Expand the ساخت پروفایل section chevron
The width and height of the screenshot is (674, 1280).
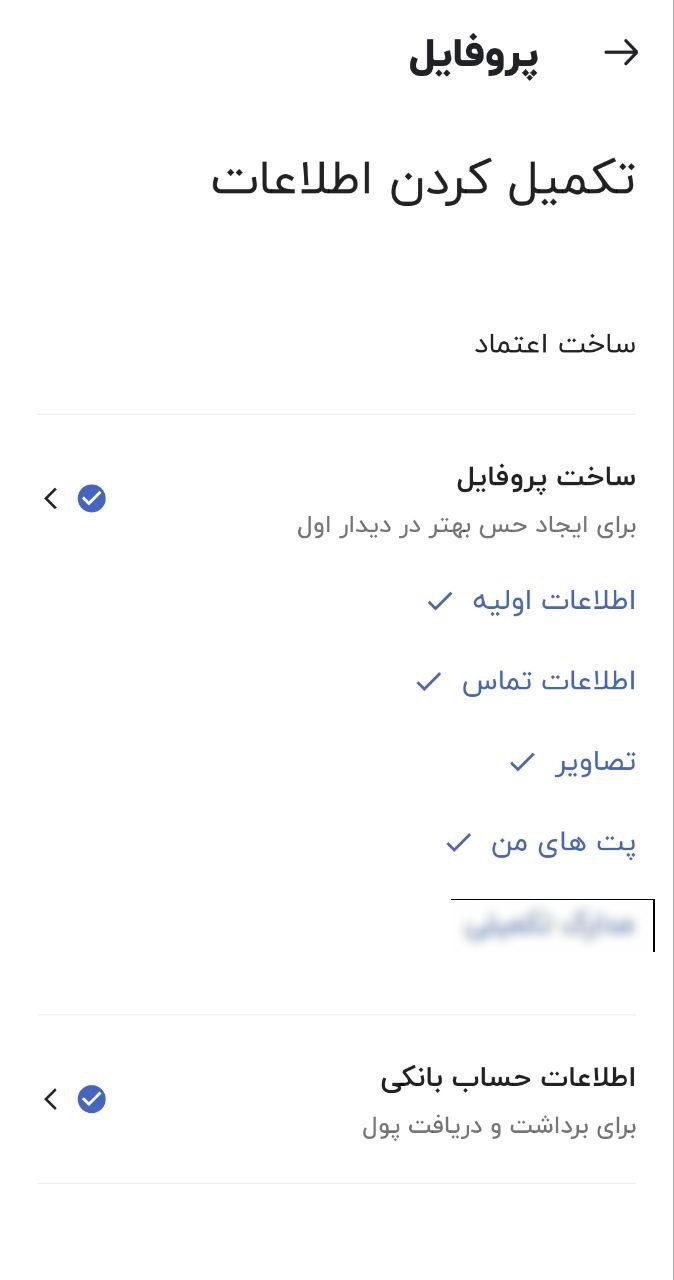[51, 498]
